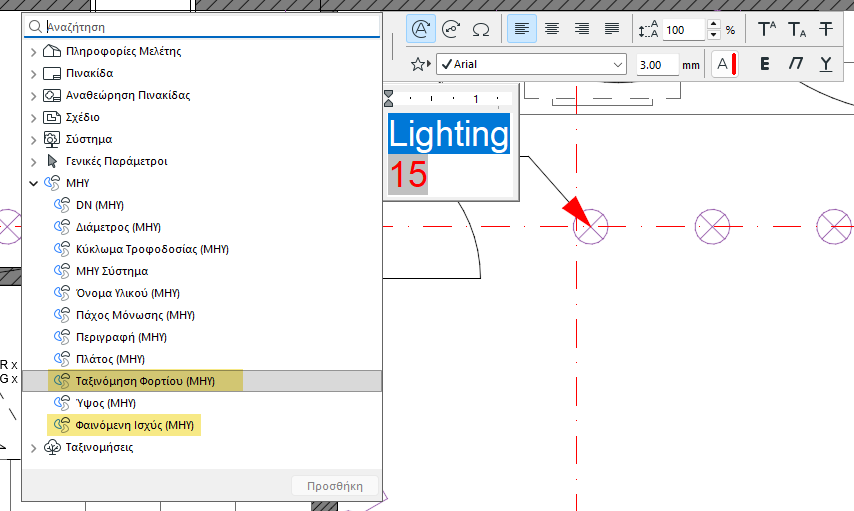Click the Πληροφορίες Μελέτης folder icon

[52, 51]
